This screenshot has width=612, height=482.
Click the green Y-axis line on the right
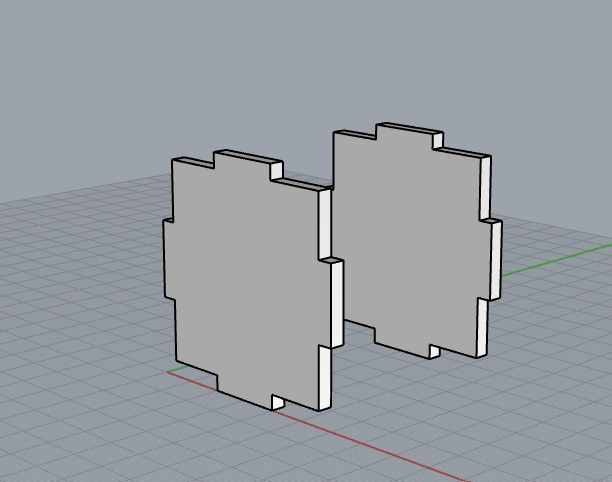coord(556,260)
